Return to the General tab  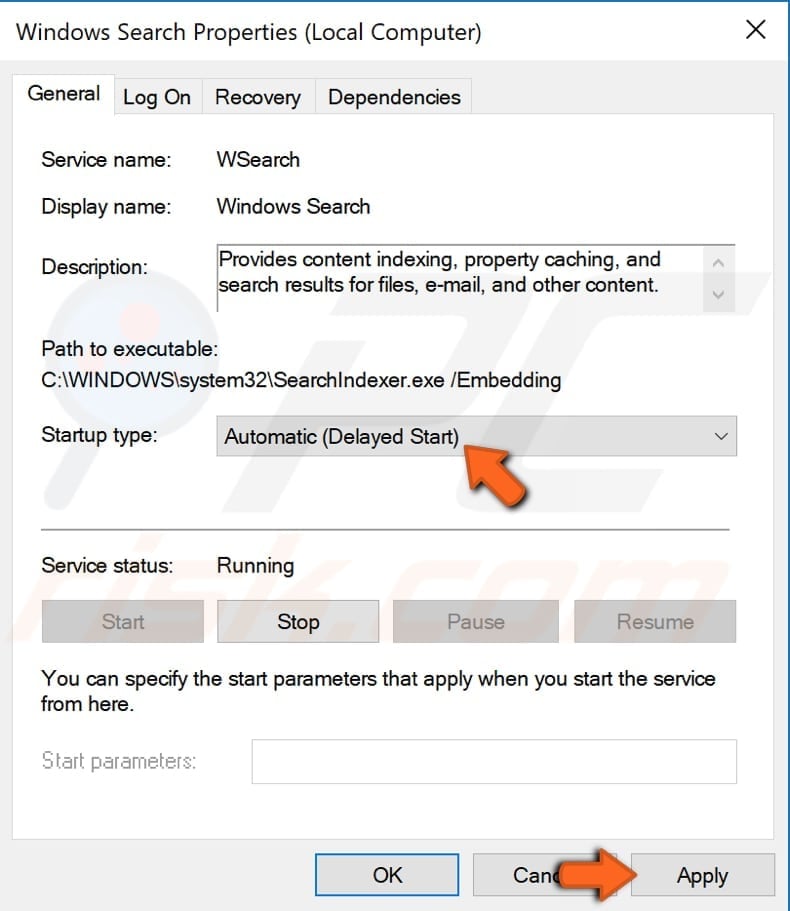click(x=63, y=93)
